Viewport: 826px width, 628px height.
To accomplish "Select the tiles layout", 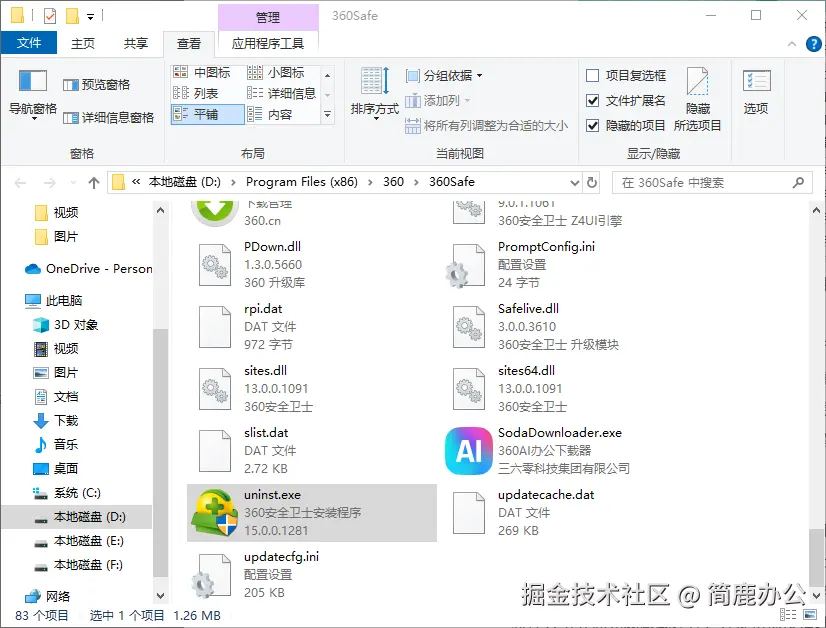I will (x=208, y=114).
